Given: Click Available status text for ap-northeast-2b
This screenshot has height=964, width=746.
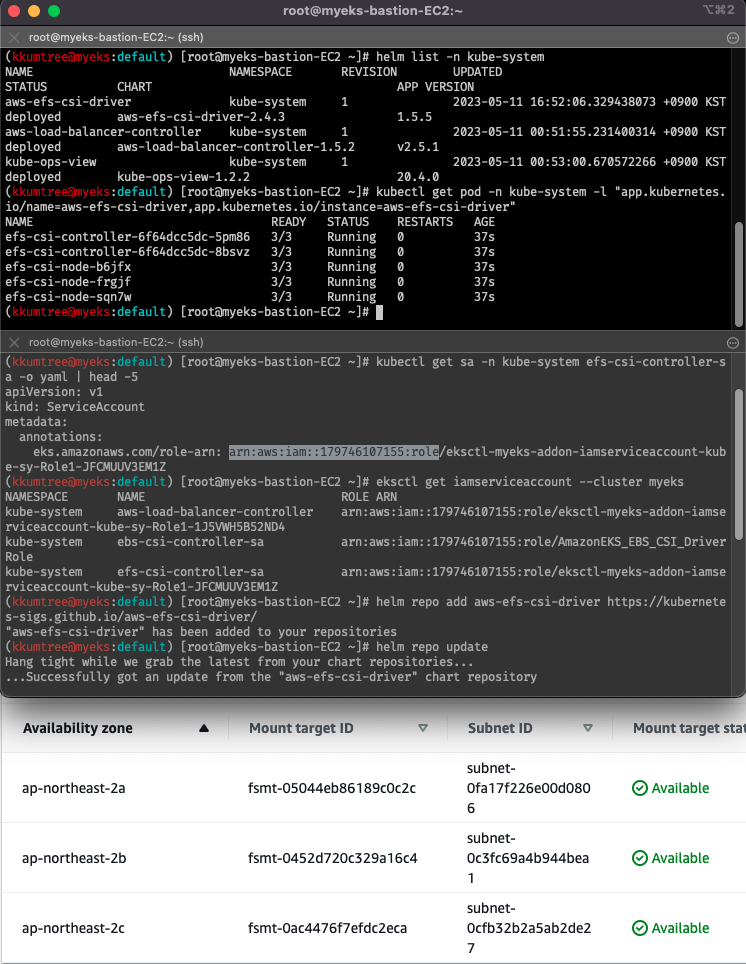Looking at the screenshot, I should pyautogui.click(x=680, y=858).
